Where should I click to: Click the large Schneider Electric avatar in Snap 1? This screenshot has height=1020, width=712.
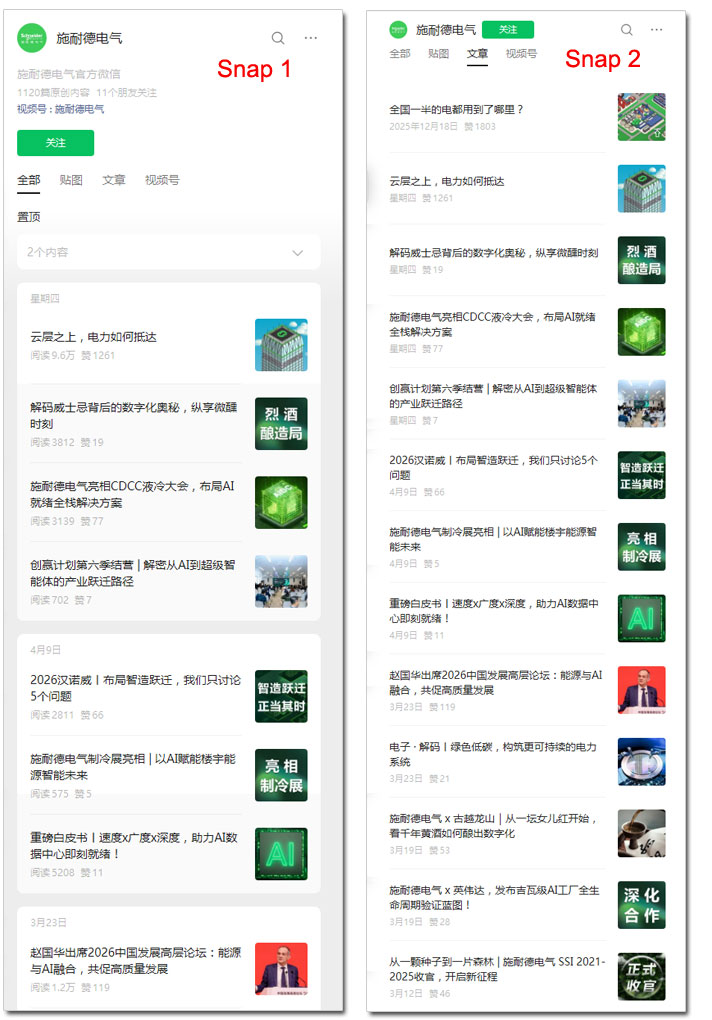click(x=32, y=38)
